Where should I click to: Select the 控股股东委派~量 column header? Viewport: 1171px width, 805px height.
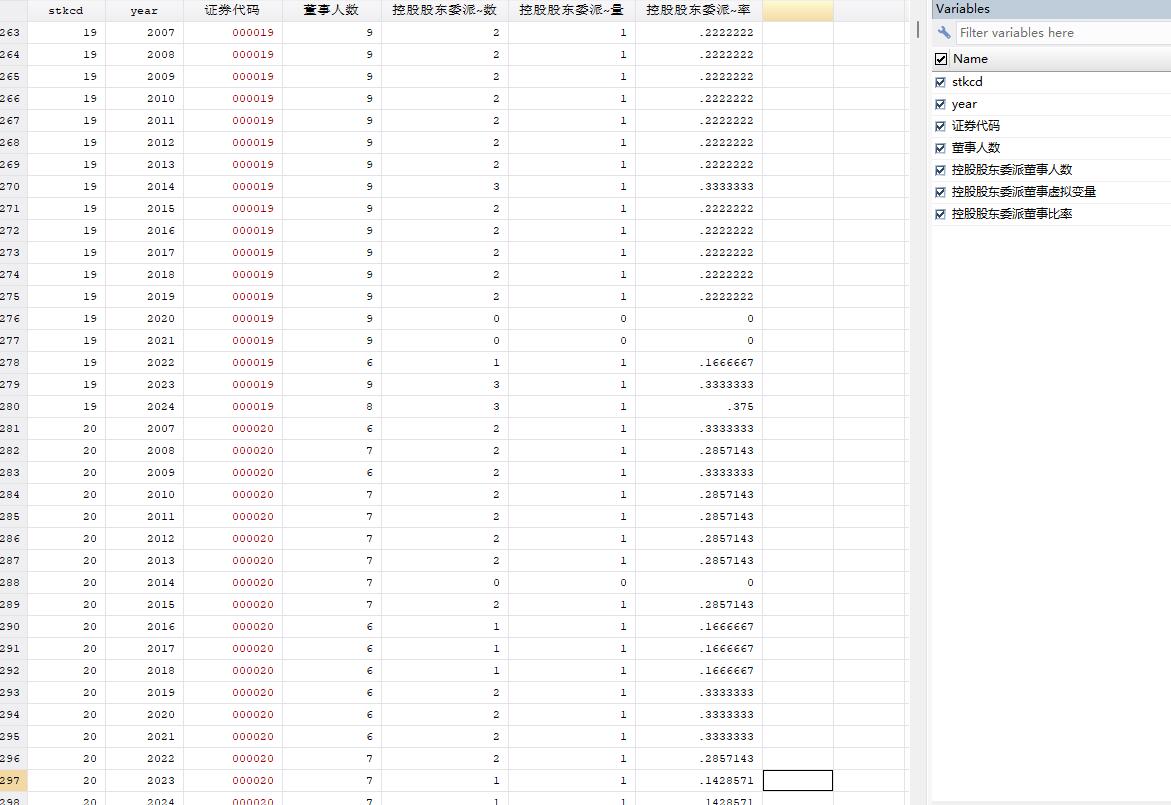point(571,10)
